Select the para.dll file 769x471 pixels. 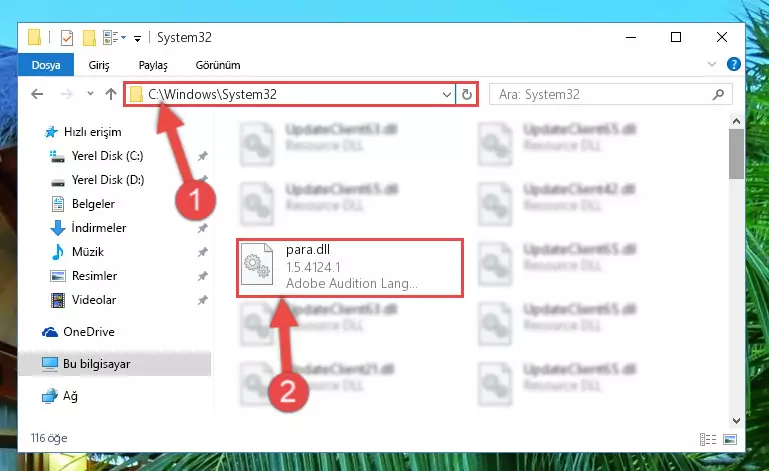350,267
